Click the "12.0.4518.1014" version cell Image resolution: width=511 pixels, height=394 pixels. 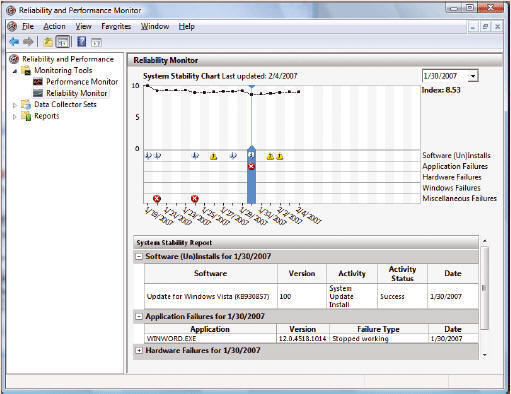[302, 339]
